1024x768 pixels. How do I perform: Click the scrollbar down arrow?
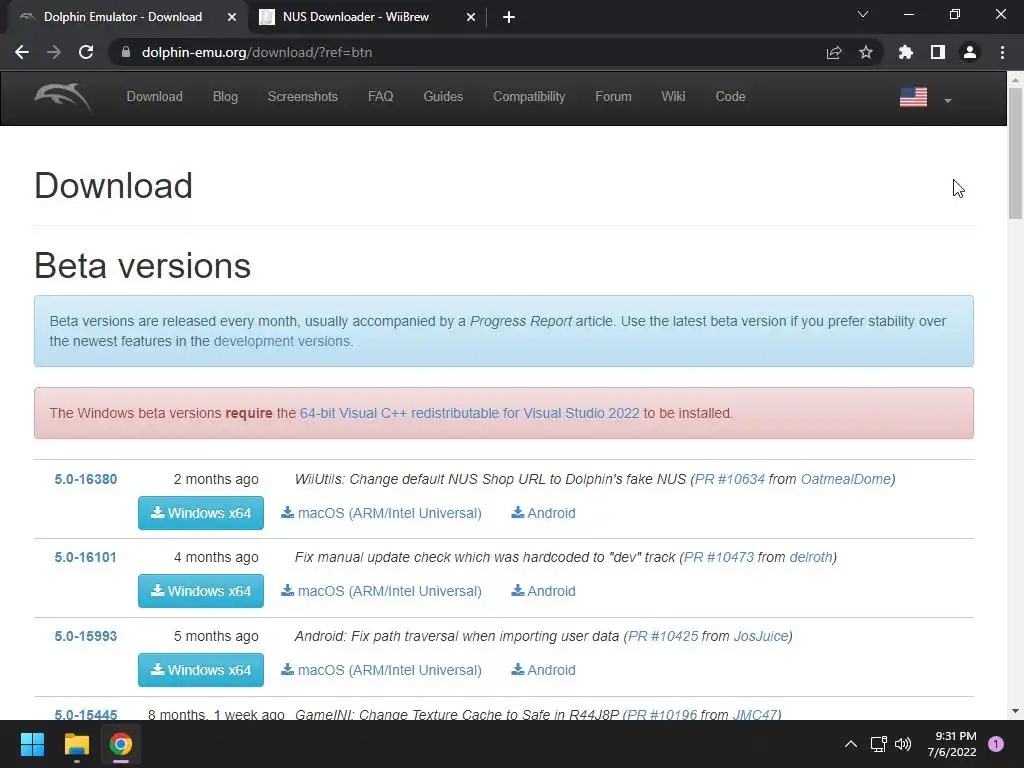[1015, 711]
